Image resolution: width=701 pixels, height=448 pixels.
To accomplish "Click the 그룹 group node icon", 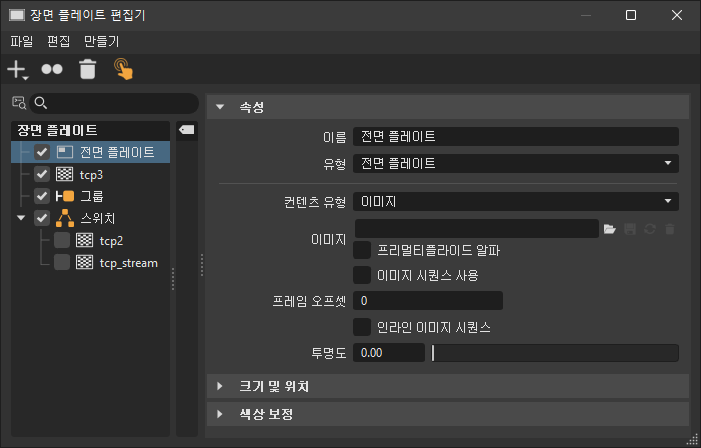I will [x=65, y=196].
